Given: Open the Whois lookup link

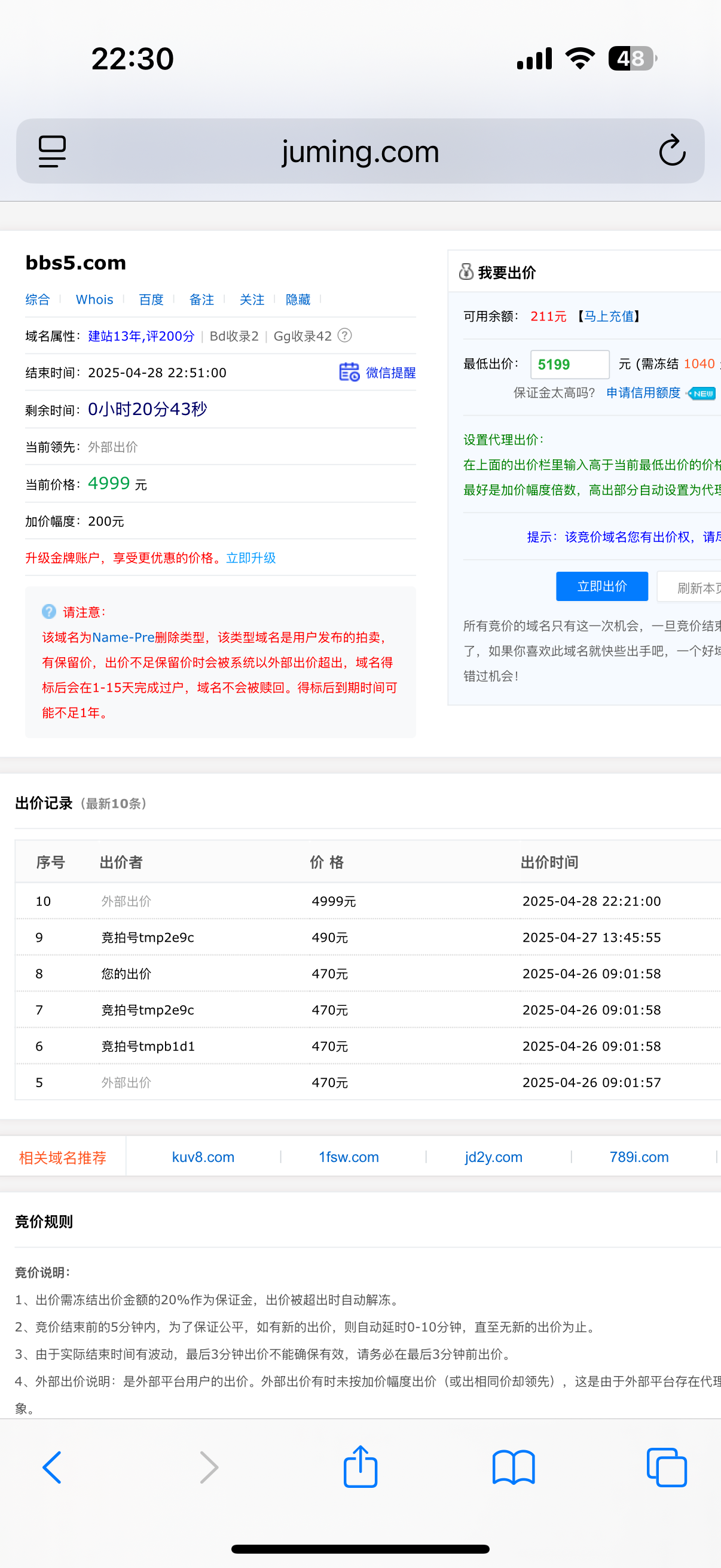Looking at the screenshot, I should point(94,300).
